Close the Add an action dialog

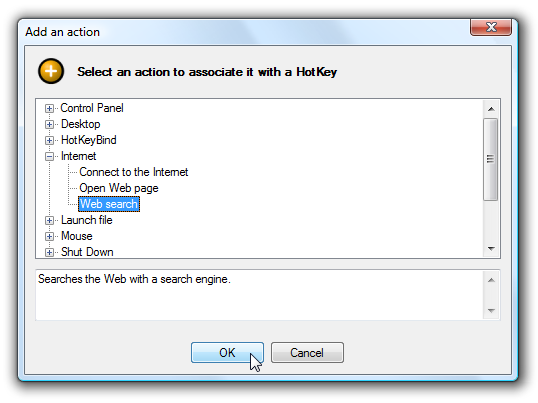[x=491, y=27]
